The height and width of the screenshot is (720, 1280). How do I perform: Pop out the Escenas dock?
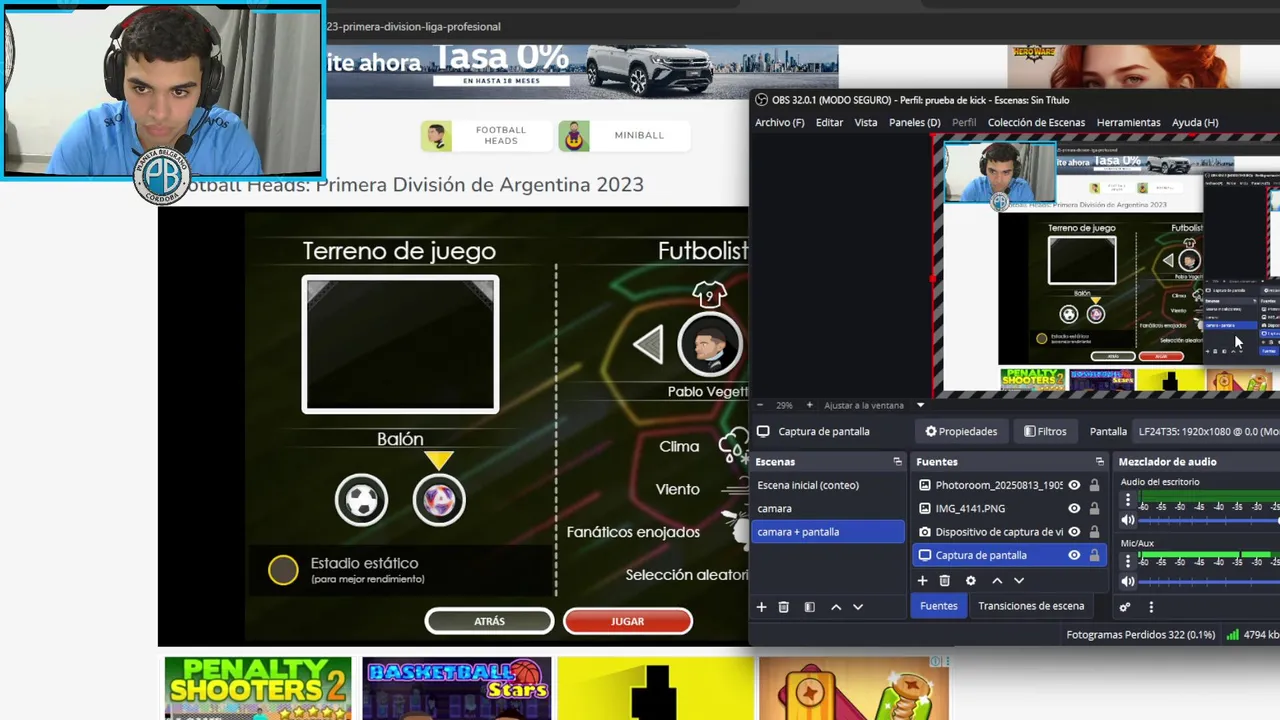[897, 462]
